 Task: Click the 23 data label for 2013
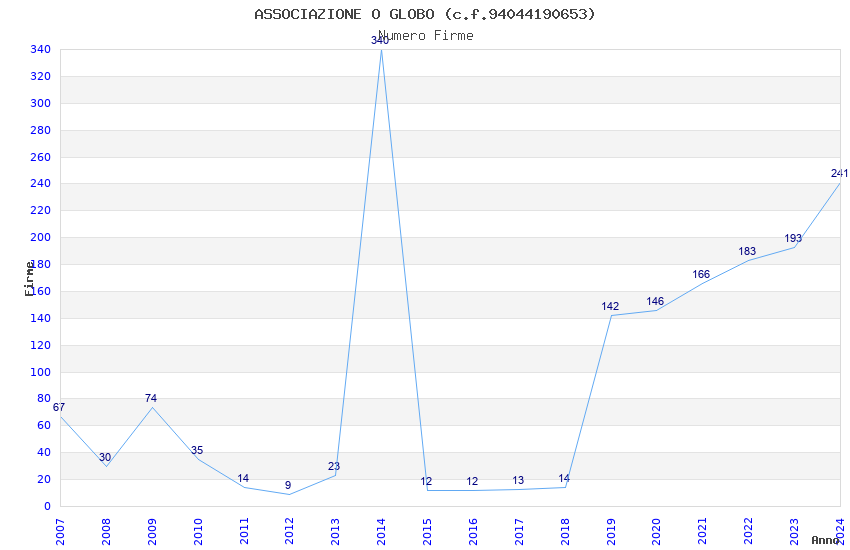[334, 466]
